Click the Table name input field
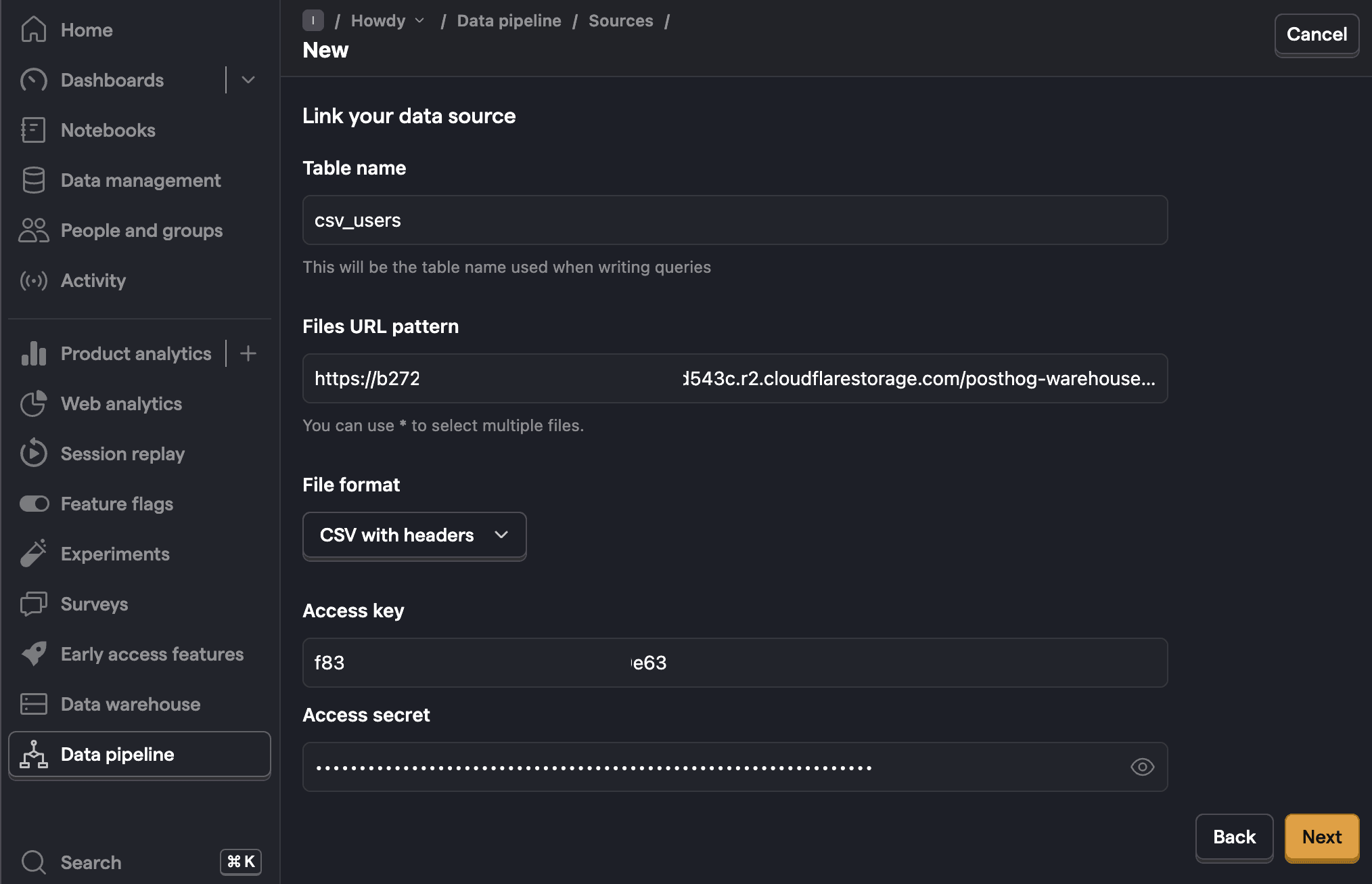This screenshot has height=884, width=1372. [735, 220]
